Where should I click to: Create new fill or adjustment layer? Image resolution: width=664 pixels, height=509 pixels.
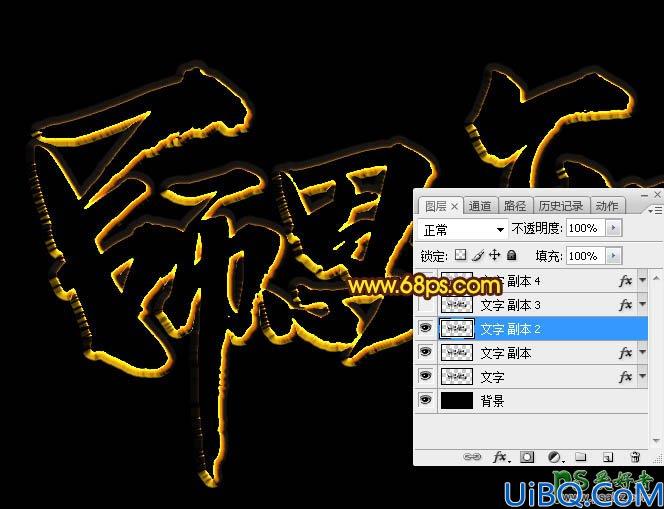555,457
